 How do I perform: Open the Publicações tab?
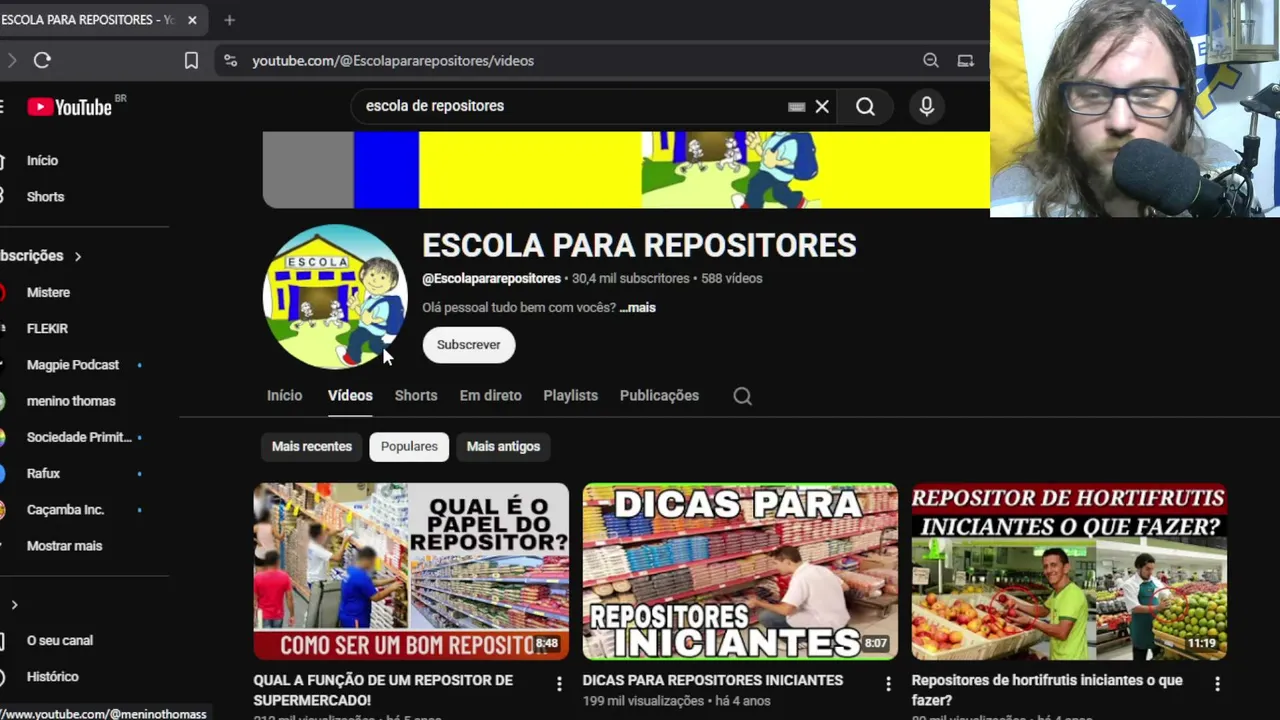pyautogui.click(x=659, y=396)
